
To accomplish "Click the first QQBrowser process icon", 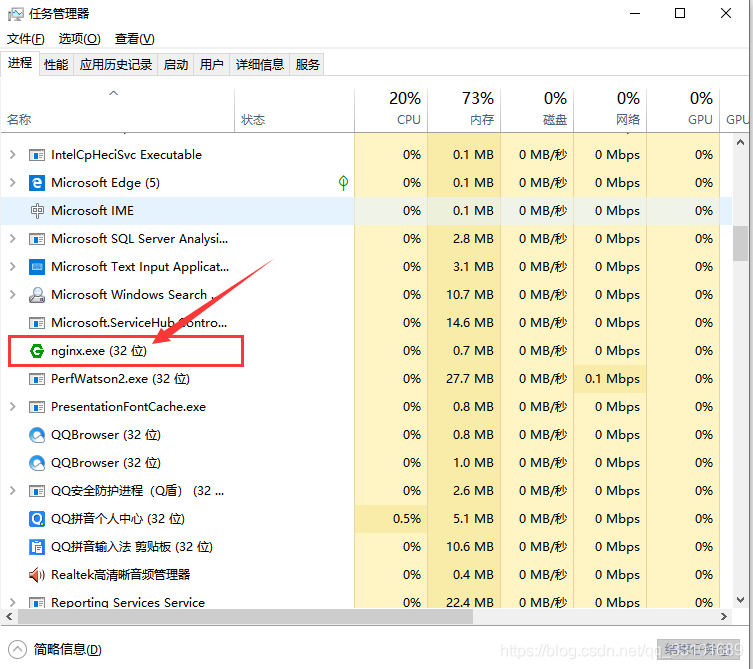I will click(x=37, y=435).
